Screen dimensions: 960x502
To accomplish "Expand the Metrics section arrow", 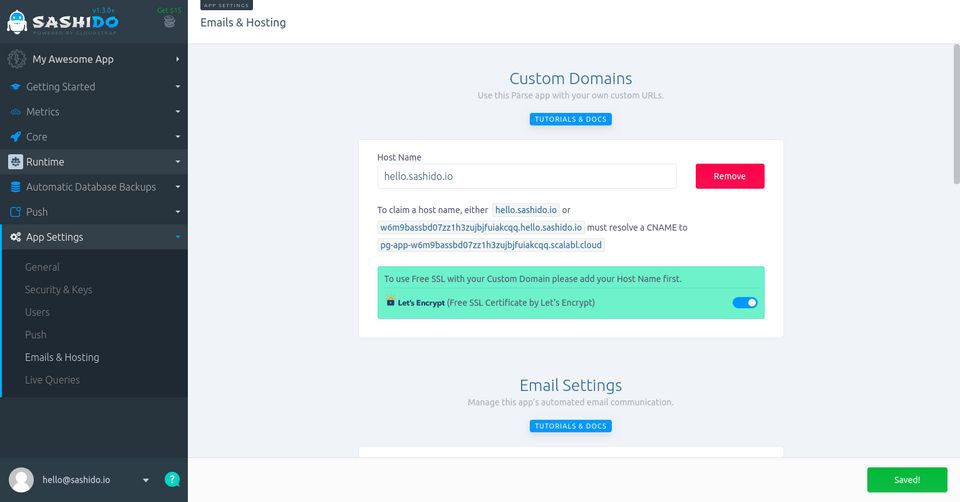I will click(178, 112).
